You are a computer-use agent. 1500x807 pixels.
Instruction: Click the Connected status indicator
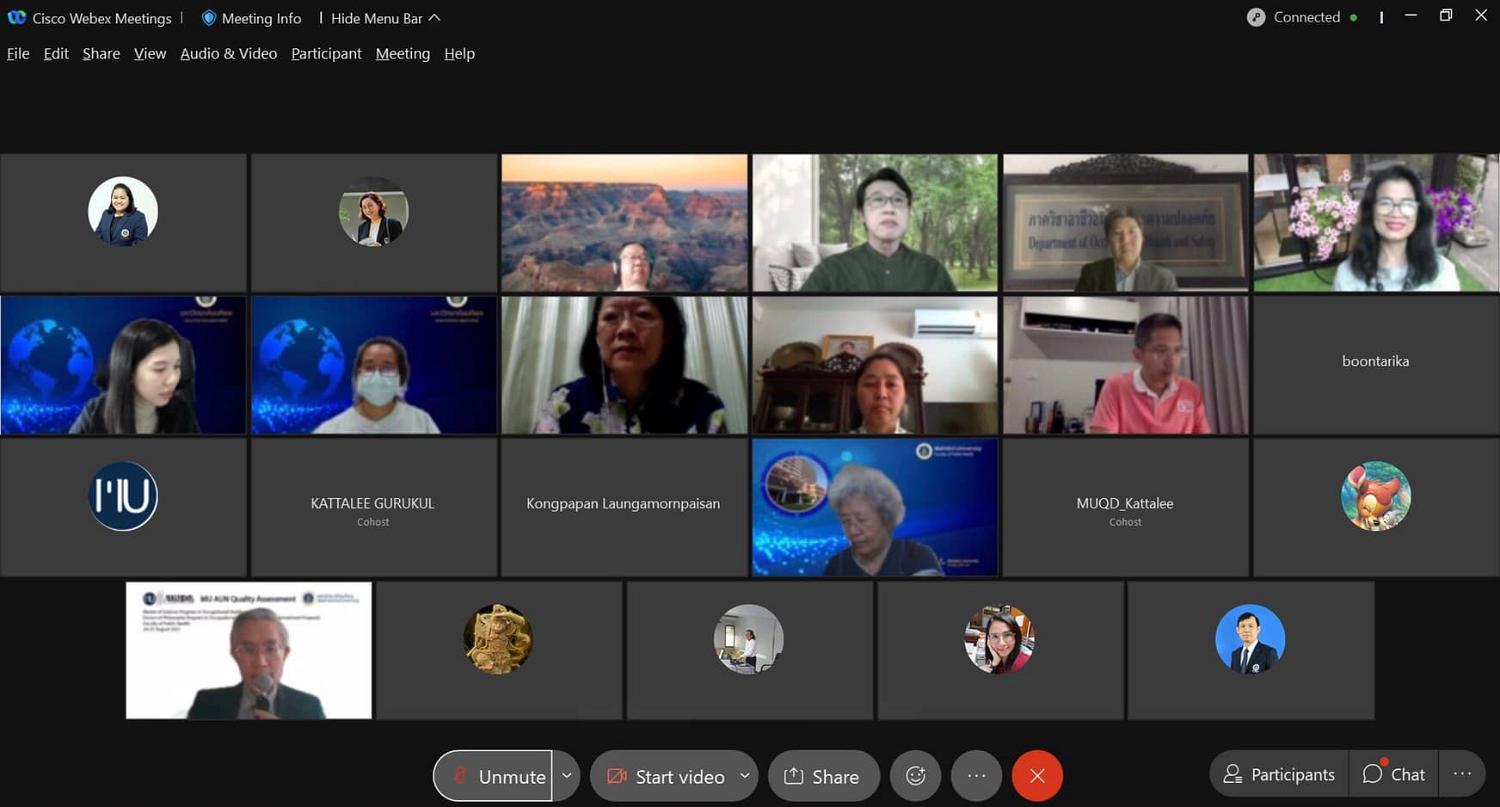[x=1303, y=18]
